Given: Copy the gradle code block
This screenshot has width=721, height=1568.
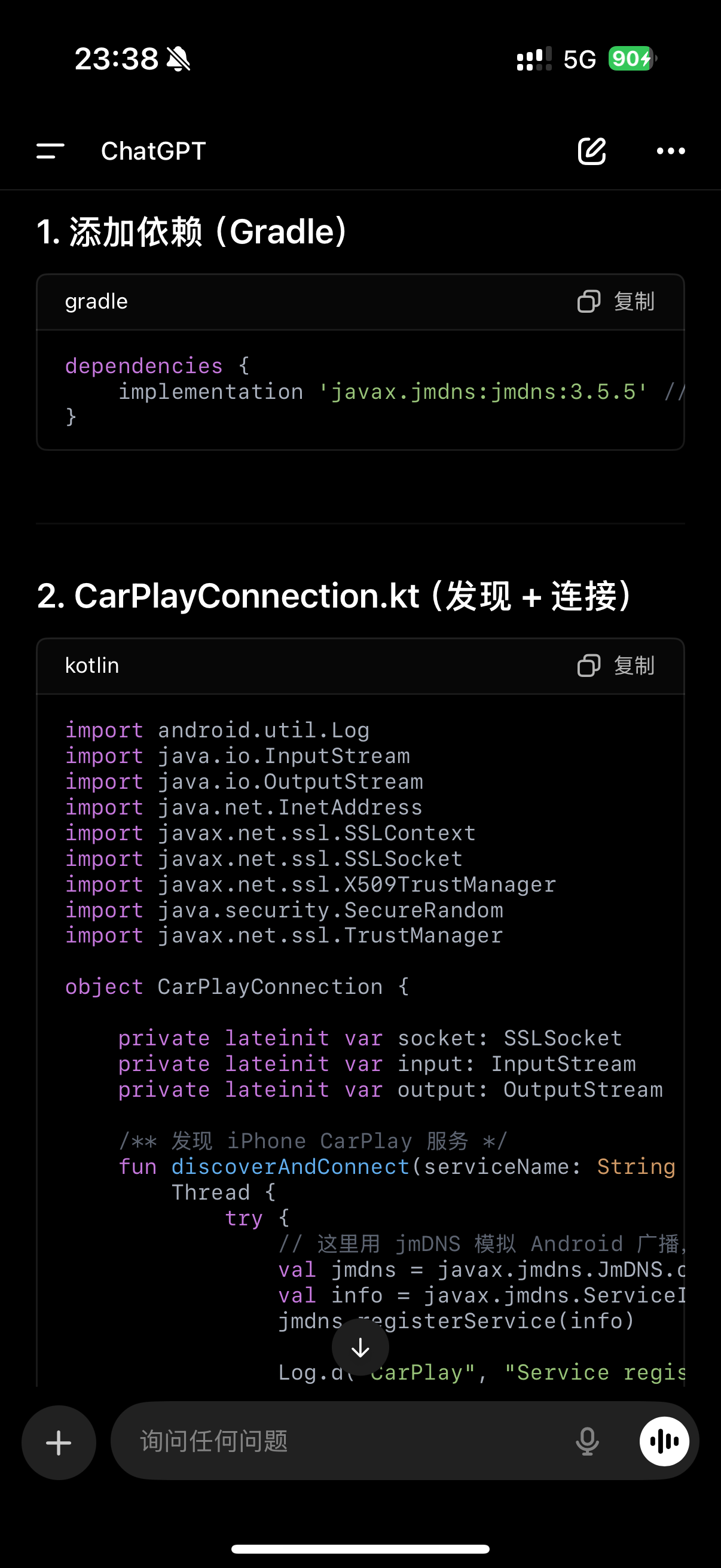Looking at the screenshot, I should (x=616, y=301).
